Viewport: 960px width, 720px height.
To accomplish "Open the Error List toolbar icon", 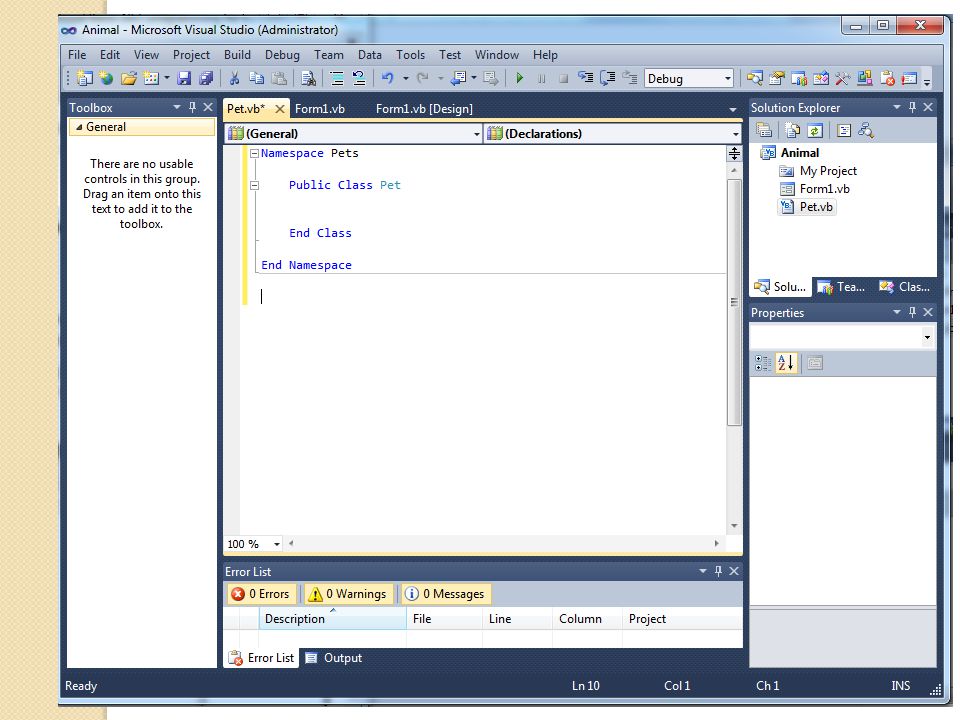I will pyautogui.click(x=887, y=78).
